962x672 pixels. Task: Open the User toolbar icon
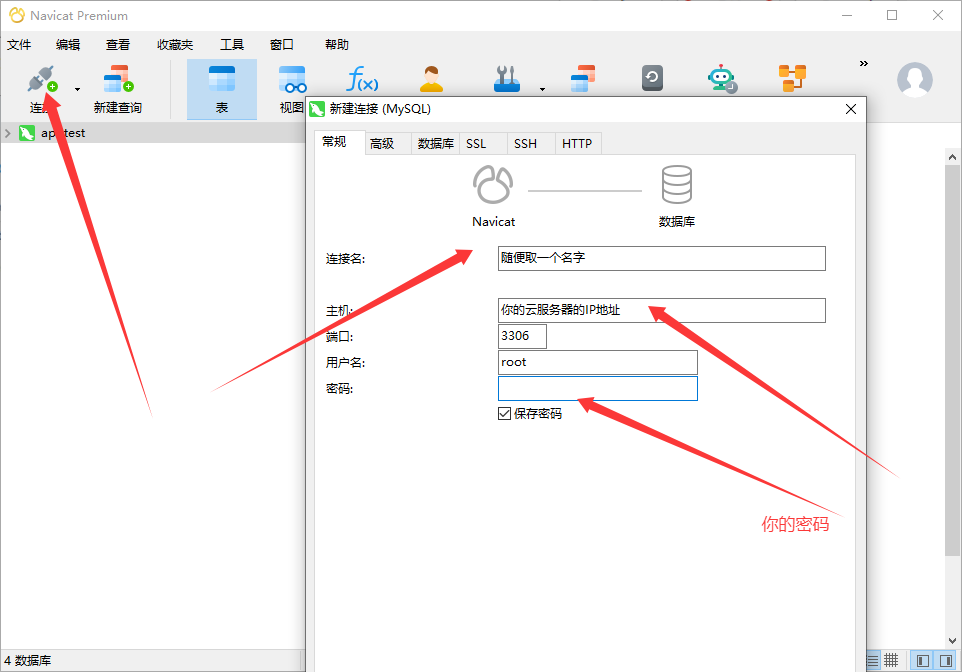pyautogui.click(x=431, y=79)
